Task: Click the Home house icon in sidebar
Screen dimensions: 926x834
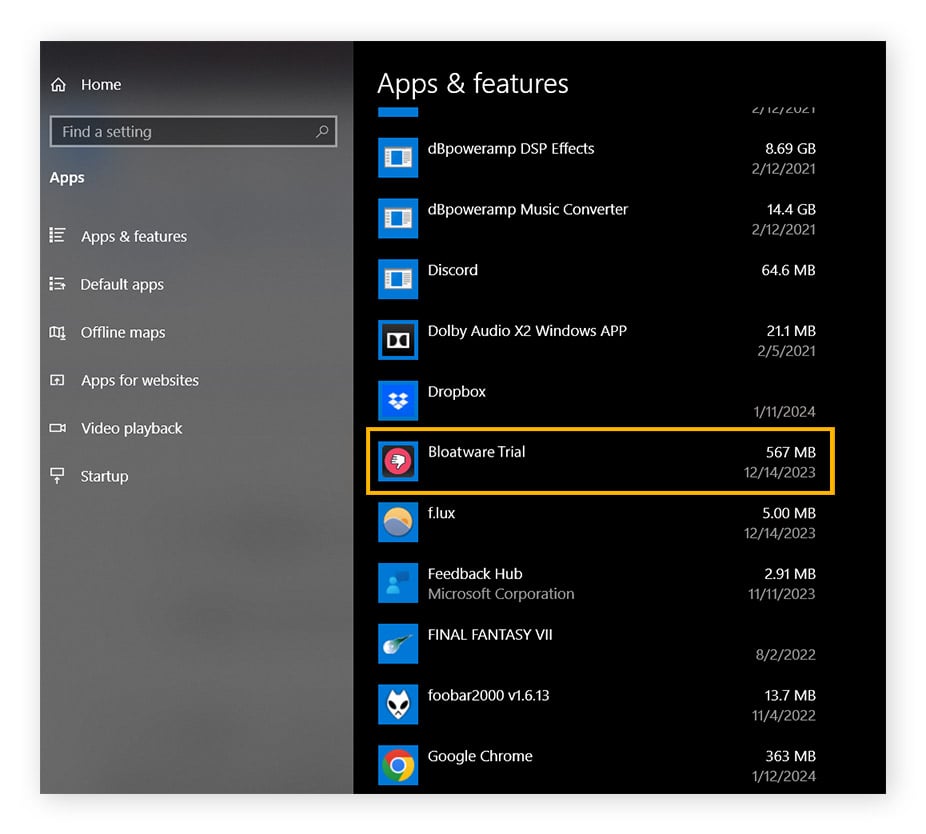Action: 59,84
